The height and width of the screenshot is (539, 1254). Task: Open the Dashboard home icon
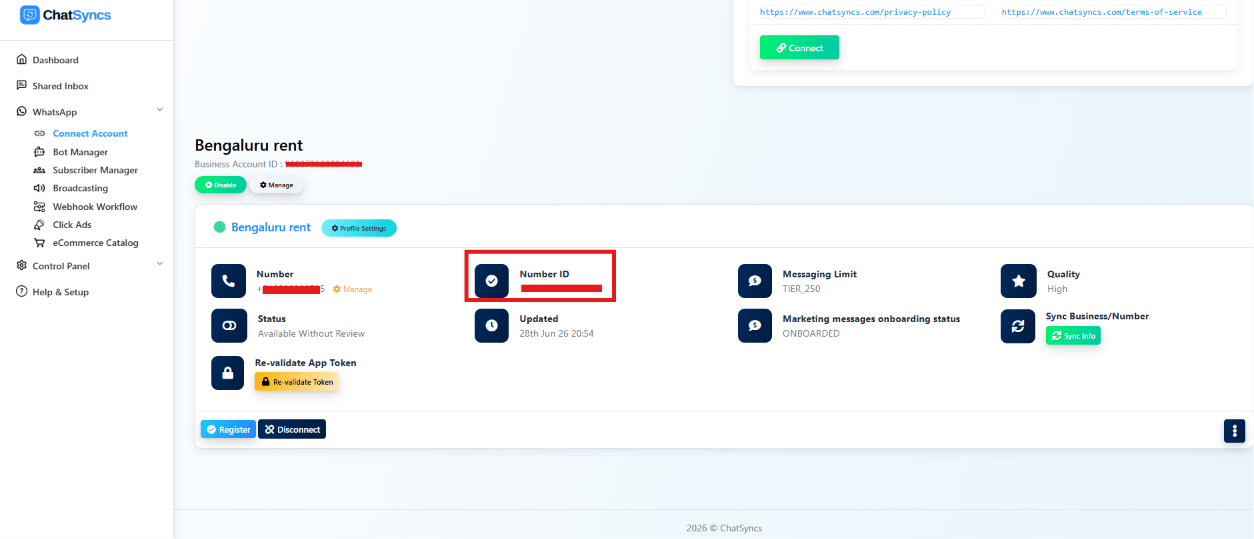[x=22, y=60]
